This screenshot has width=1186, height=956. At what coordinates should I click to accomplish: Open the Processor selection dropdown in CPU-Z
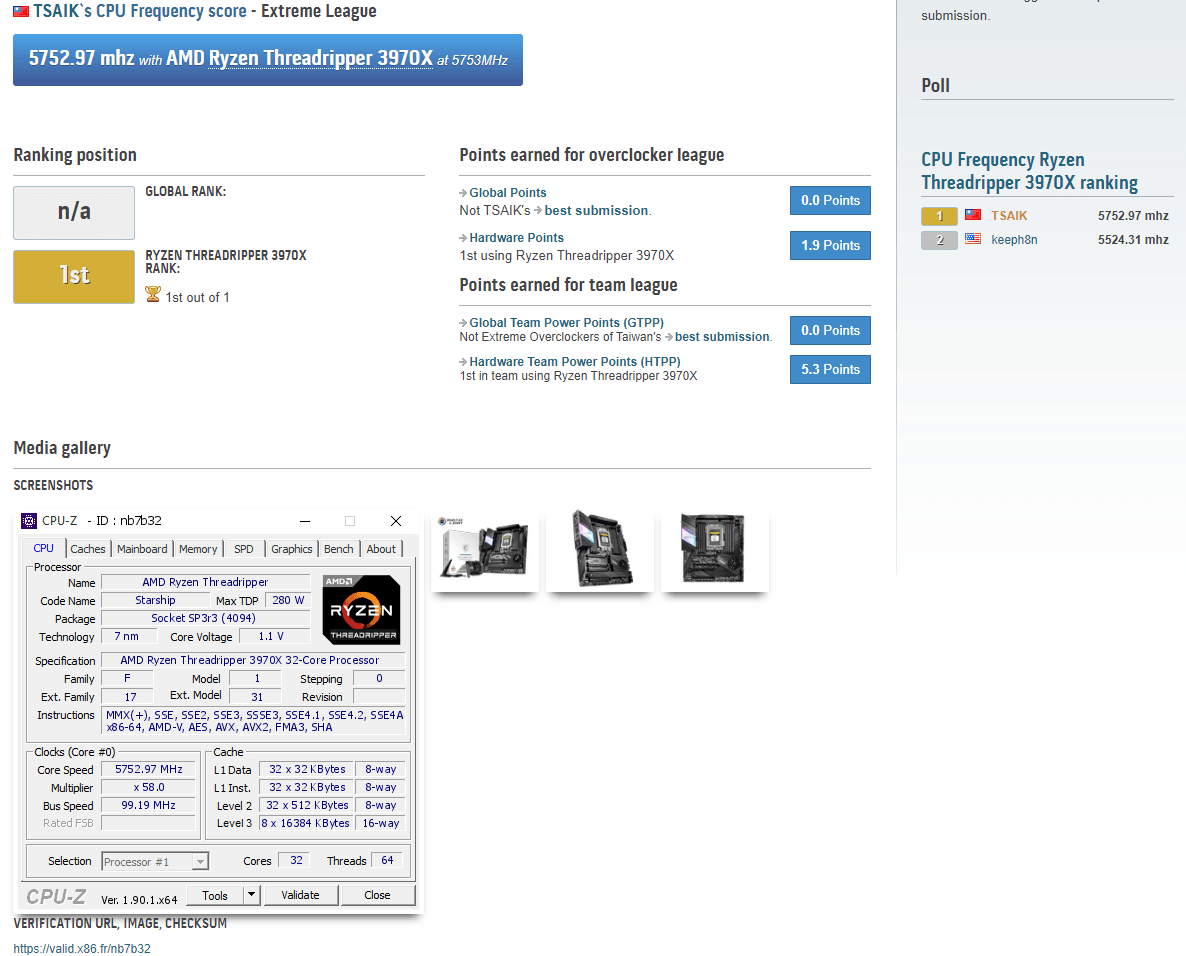pyautogui.click(x=199, y=860)
